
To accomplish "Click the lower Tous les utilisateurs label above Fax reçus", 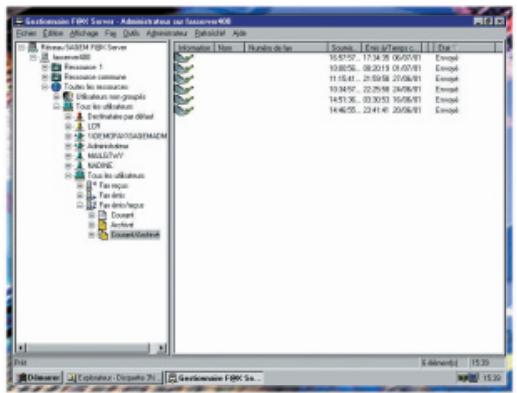I will [116, 176].
